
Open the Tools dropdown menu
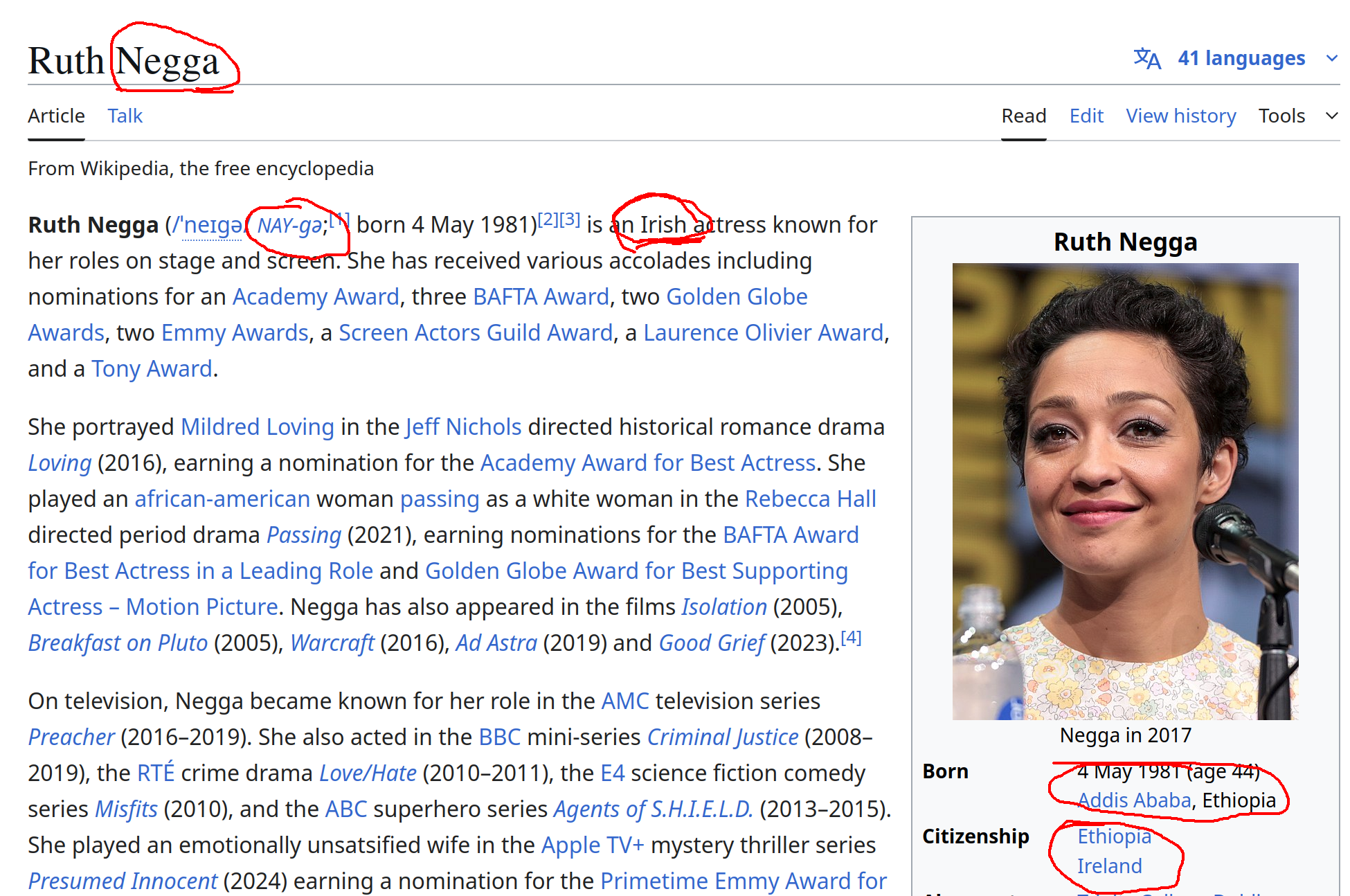(x=1281, y=116)
